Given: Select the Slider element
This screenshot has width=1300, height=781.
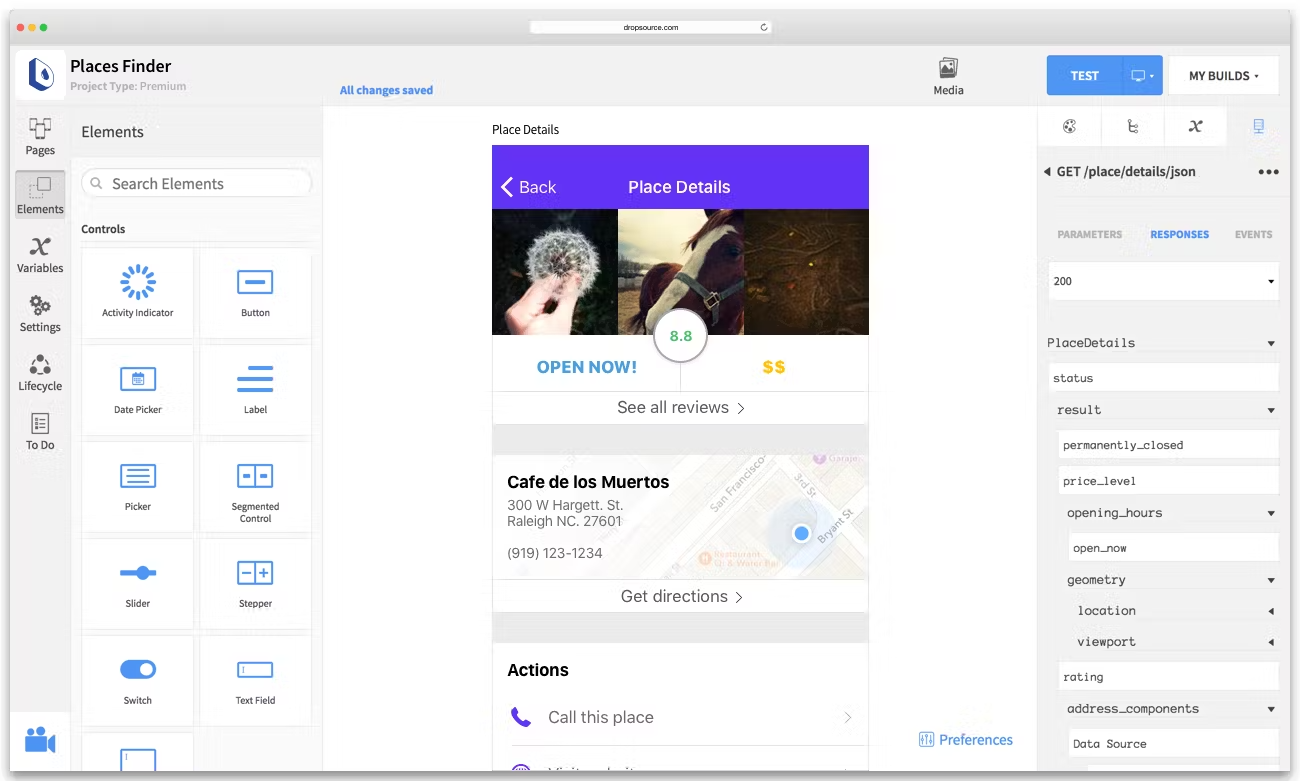Looking at the screenshot, I should [x=138, y=583].
